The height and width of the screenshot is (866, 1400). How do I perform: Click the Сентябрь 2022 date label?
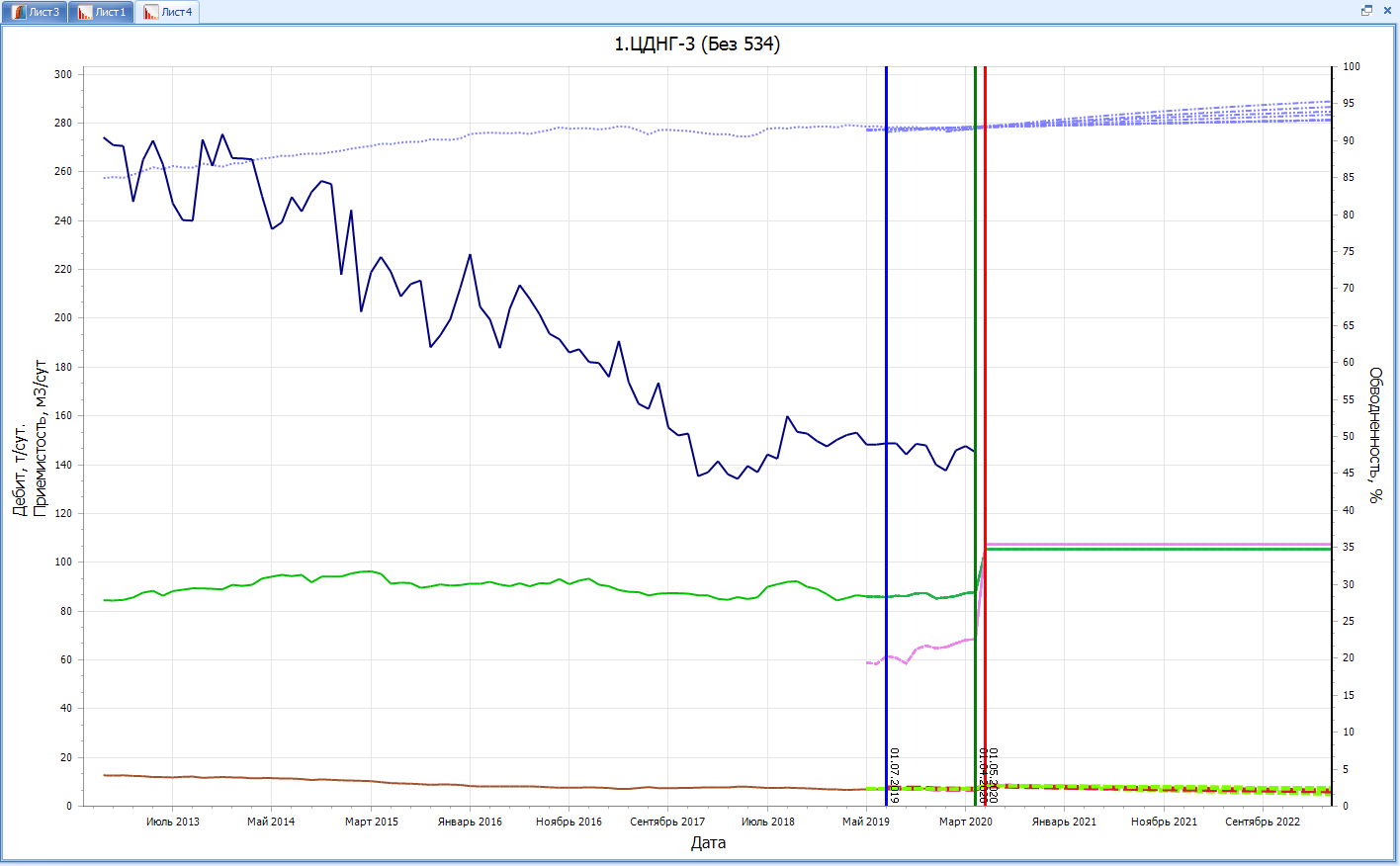click(x=1263, y=822)
